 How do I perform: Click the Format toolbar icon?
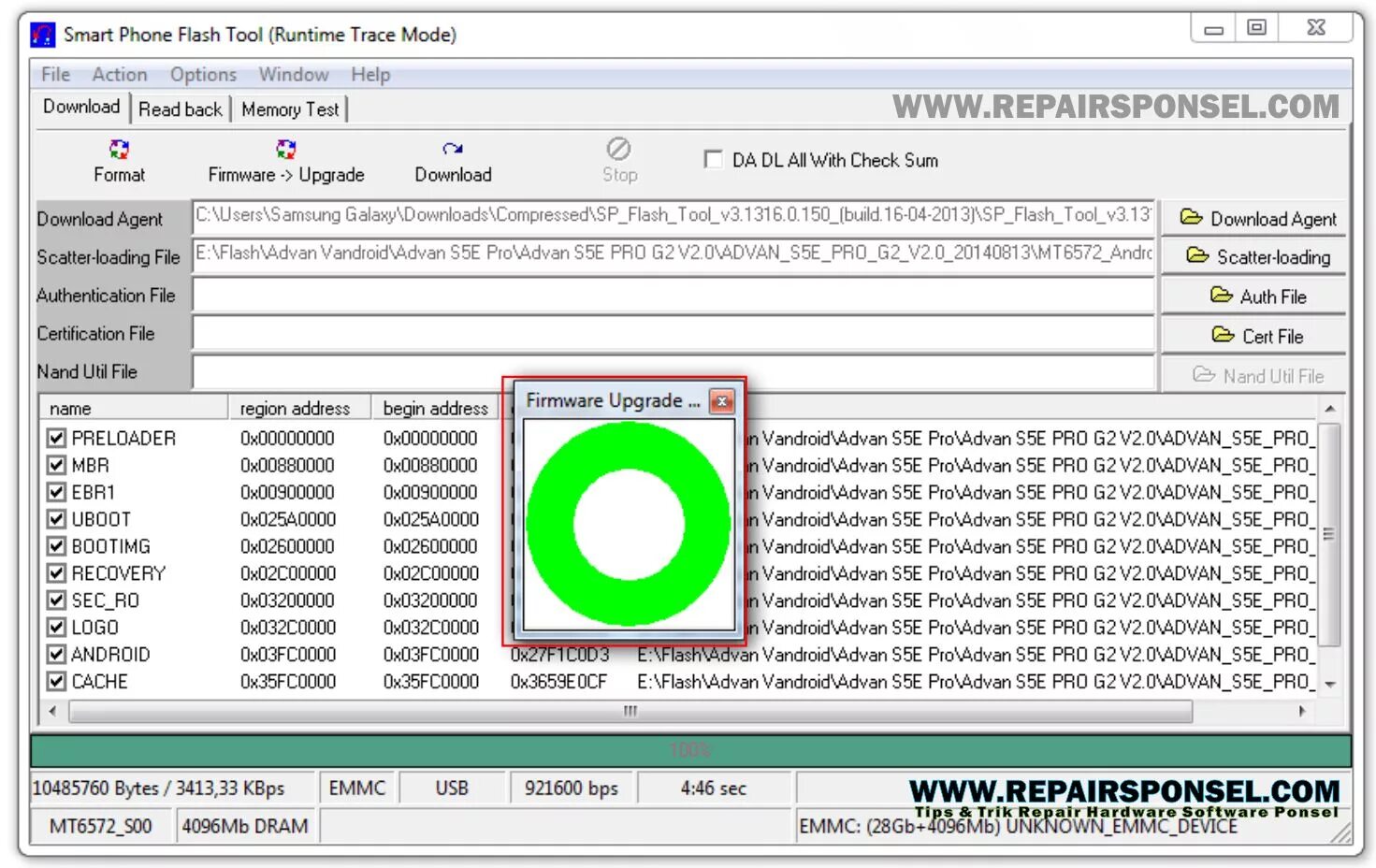(119, 150)
